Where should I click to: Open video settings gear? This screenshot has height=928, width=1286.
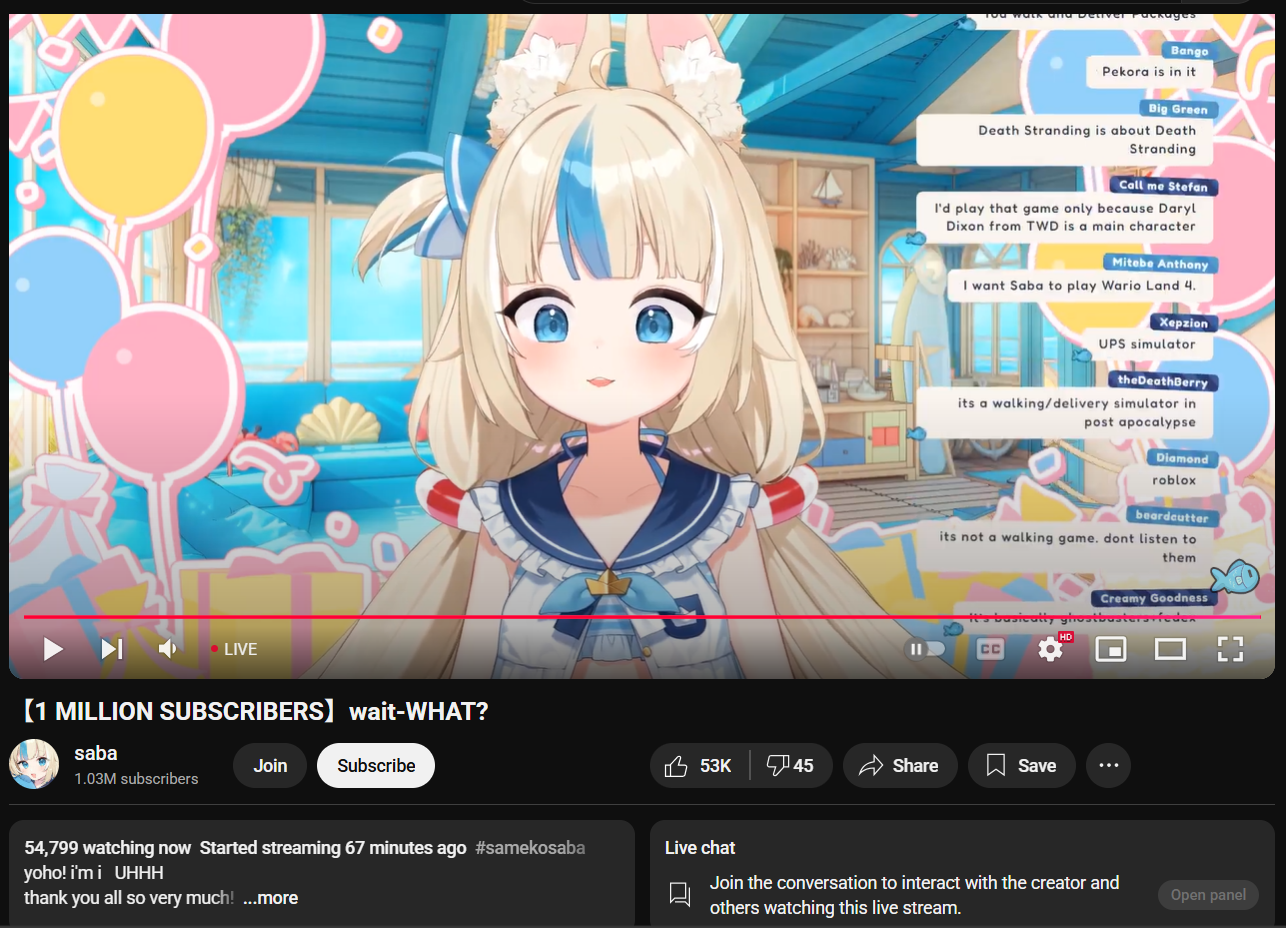[x=1050, y=649]
